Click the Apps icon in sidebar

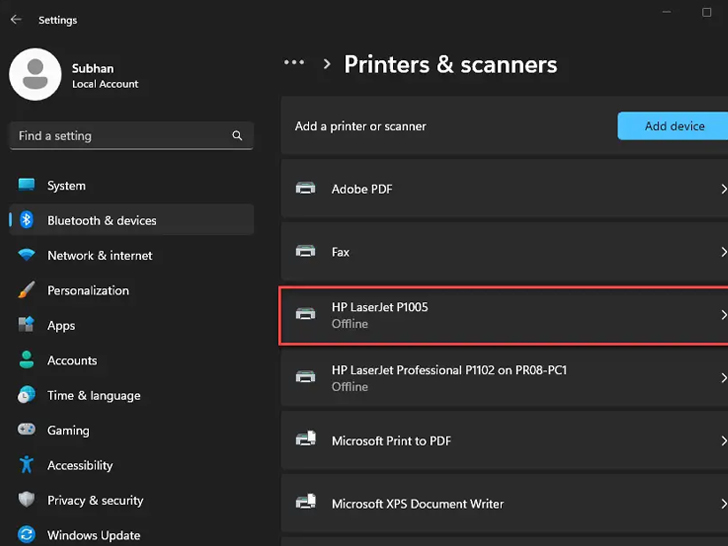[26, 325]
